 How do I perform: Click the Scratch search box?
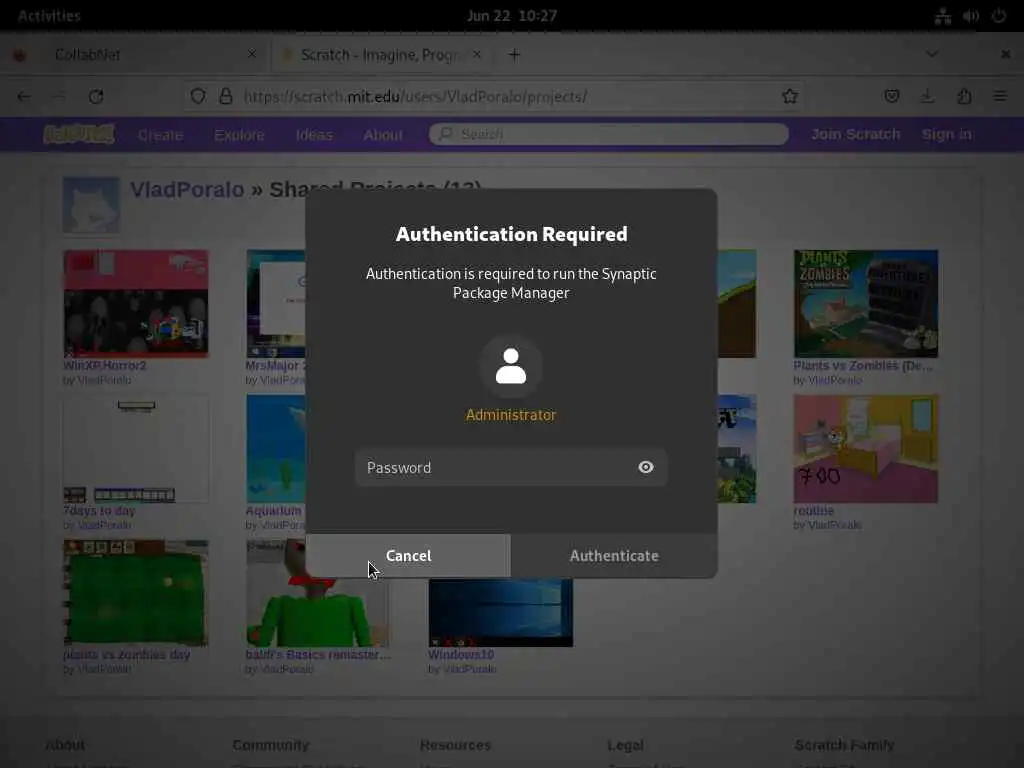tap(608, 134)
